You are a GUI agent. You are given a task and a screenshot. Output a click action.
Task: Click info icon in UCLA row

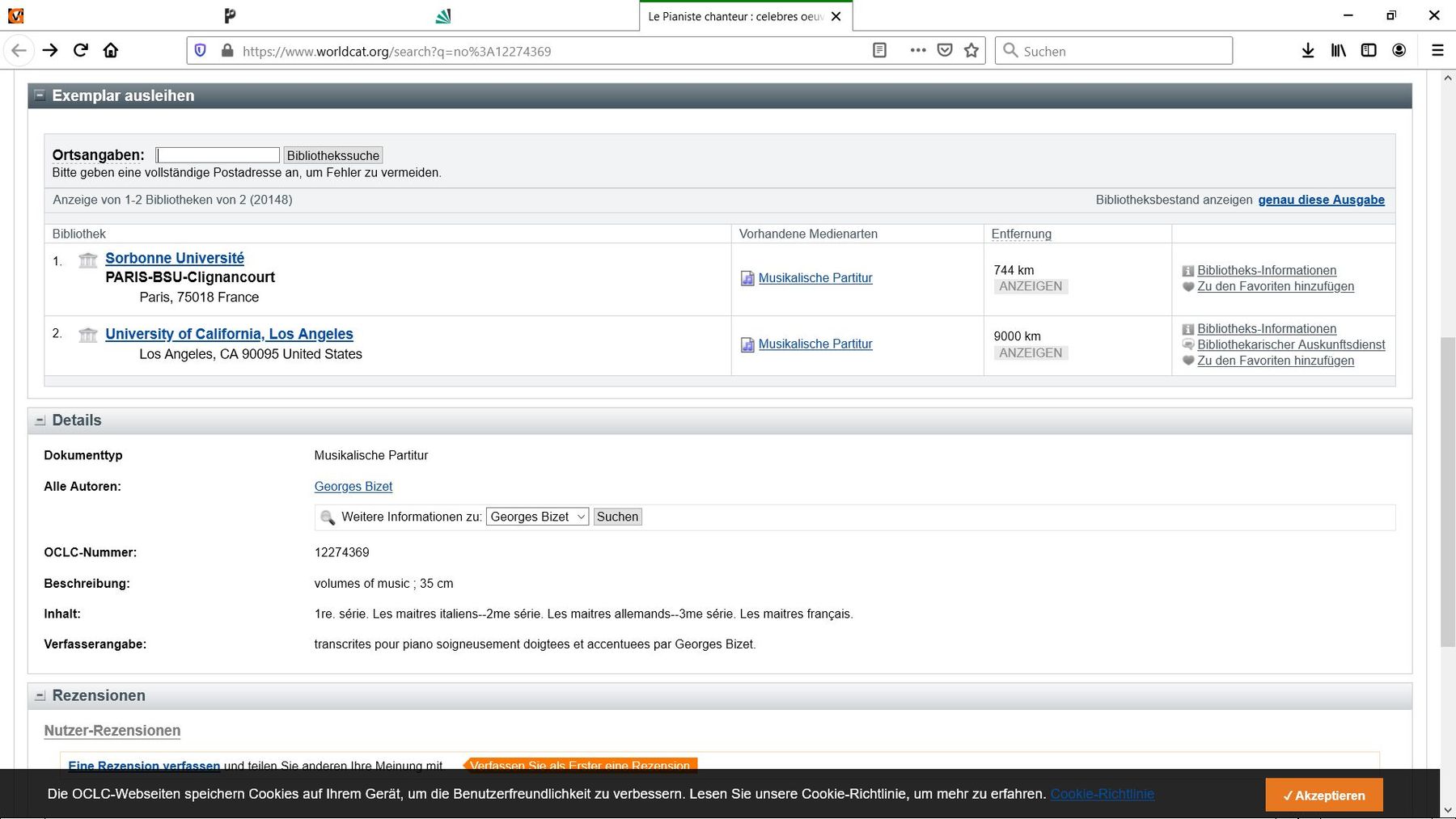tap(1187, 329)
